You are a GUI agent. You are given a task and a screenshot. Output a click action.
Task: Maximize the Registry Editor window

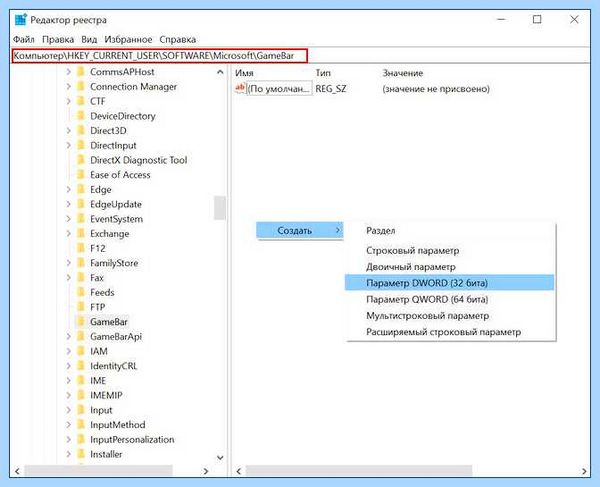coord(537,20)
